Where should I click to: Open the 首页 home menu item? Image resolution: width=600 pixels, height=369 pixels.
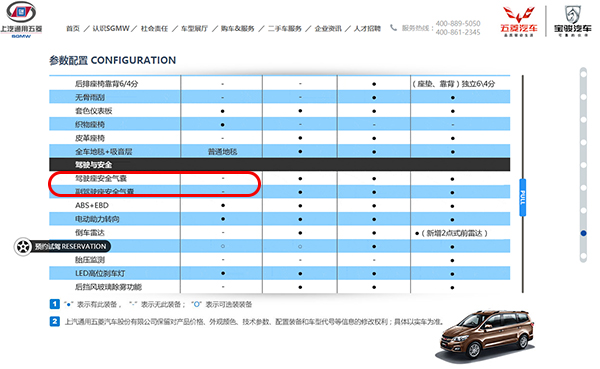[73, 29]
